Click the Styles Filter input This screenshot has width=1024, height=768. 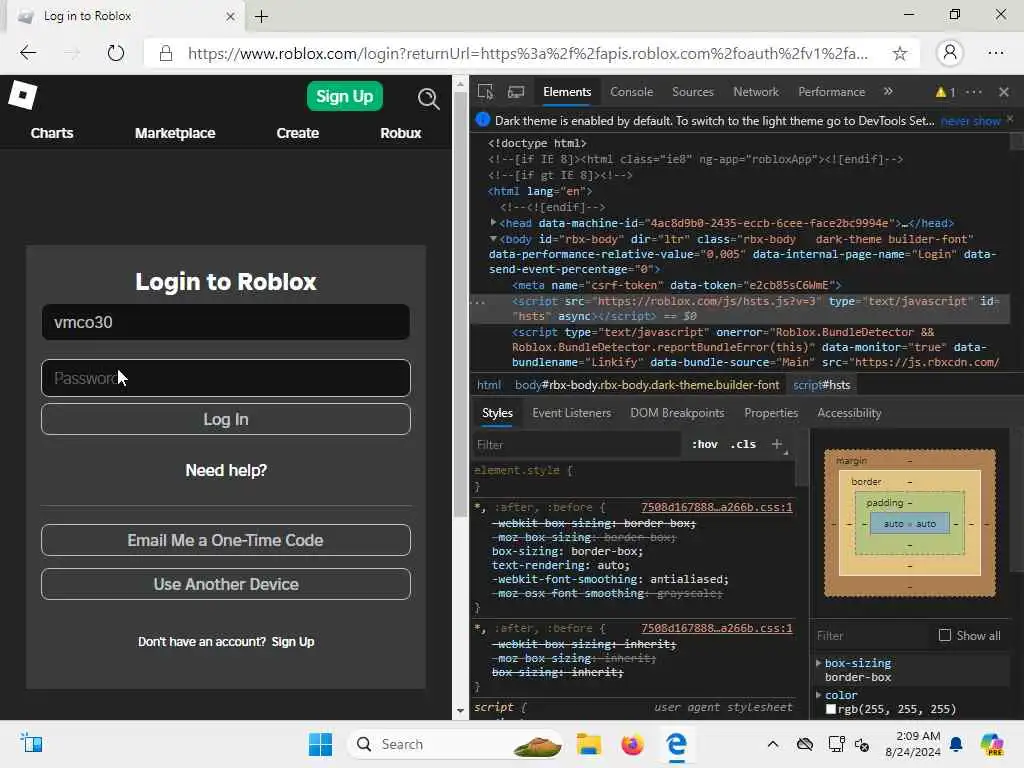(578, 444)
